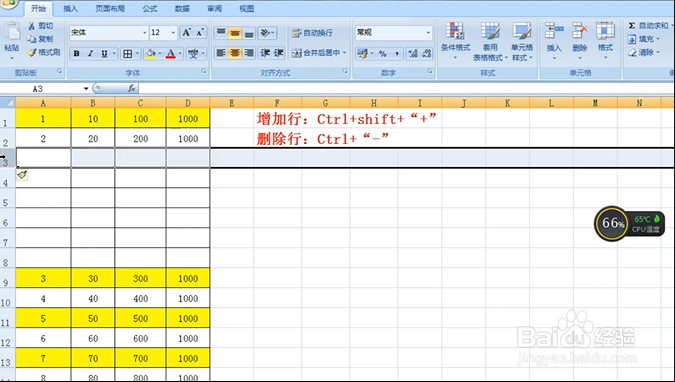675x382 pixels.
Task: Decrease the indent
Action: (265, 53)
